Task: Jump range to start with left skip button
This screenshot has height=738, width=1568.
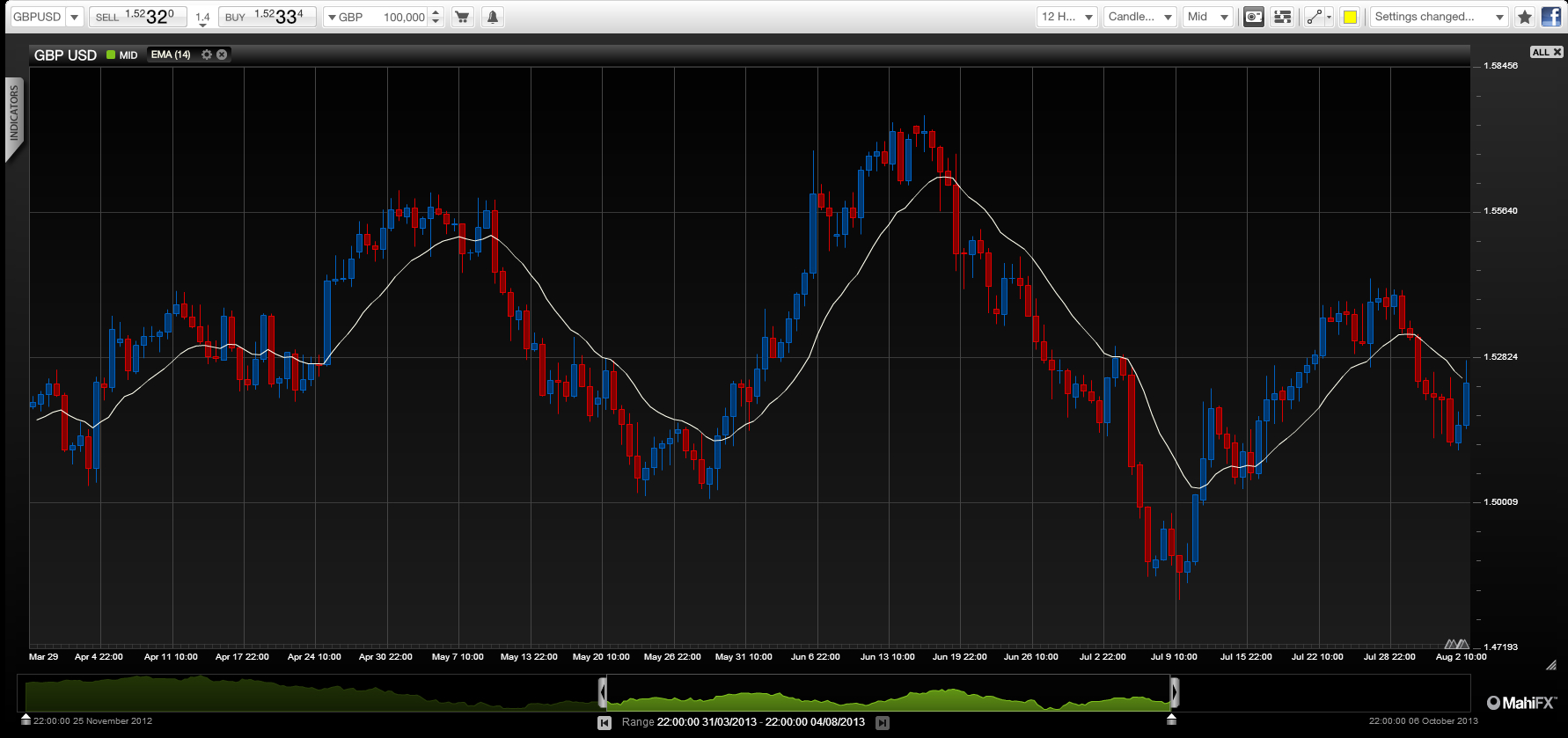Action: 604,723
